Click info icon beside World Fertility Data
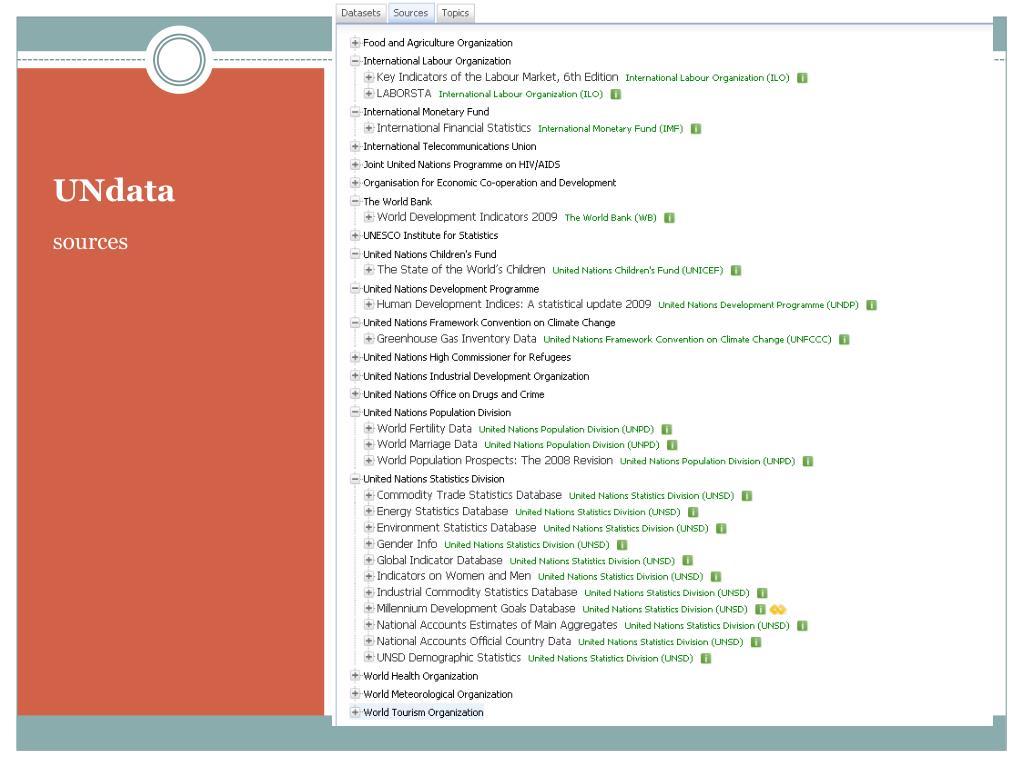 [x=666, y=429]
